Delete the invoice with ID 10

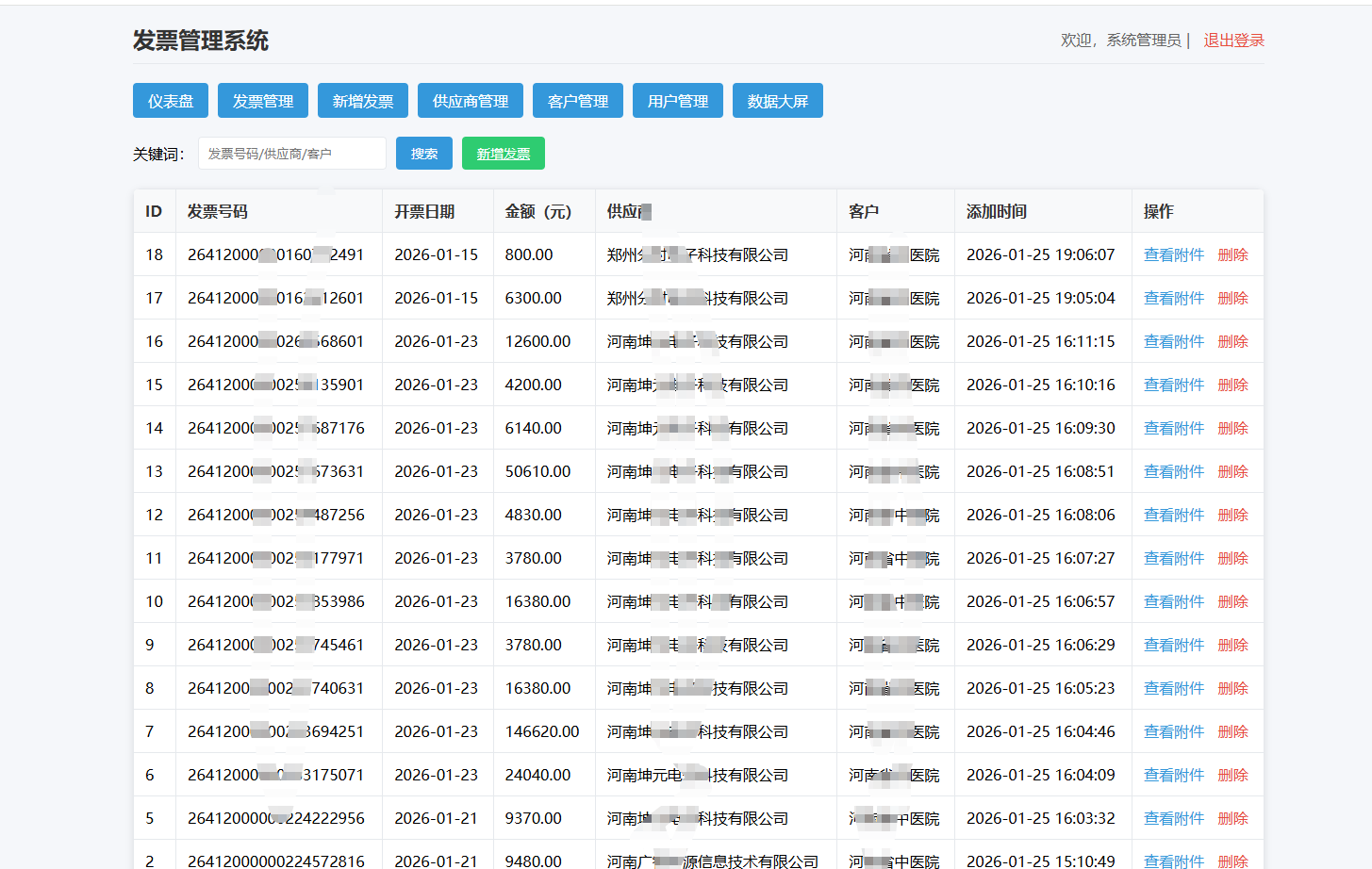[x=1232, y=602]
